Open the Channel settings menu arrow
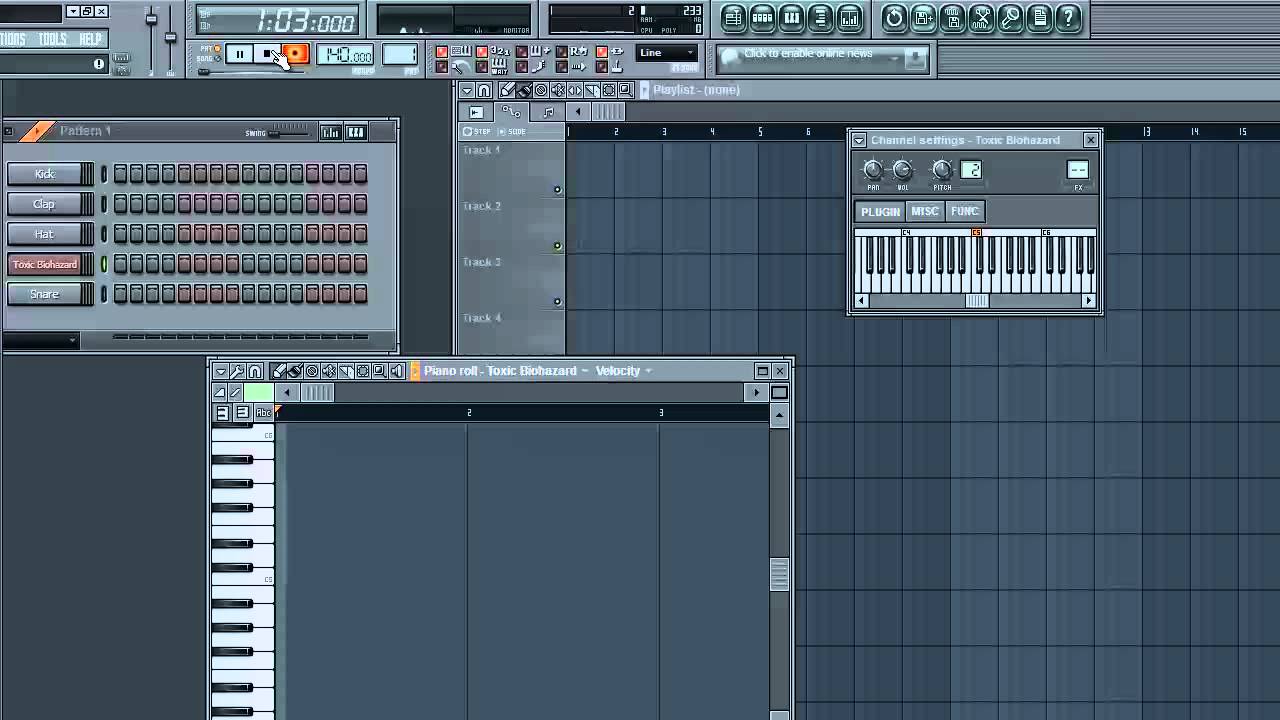This screenshot has height=720, width=1280. click(x=859, y=141)
